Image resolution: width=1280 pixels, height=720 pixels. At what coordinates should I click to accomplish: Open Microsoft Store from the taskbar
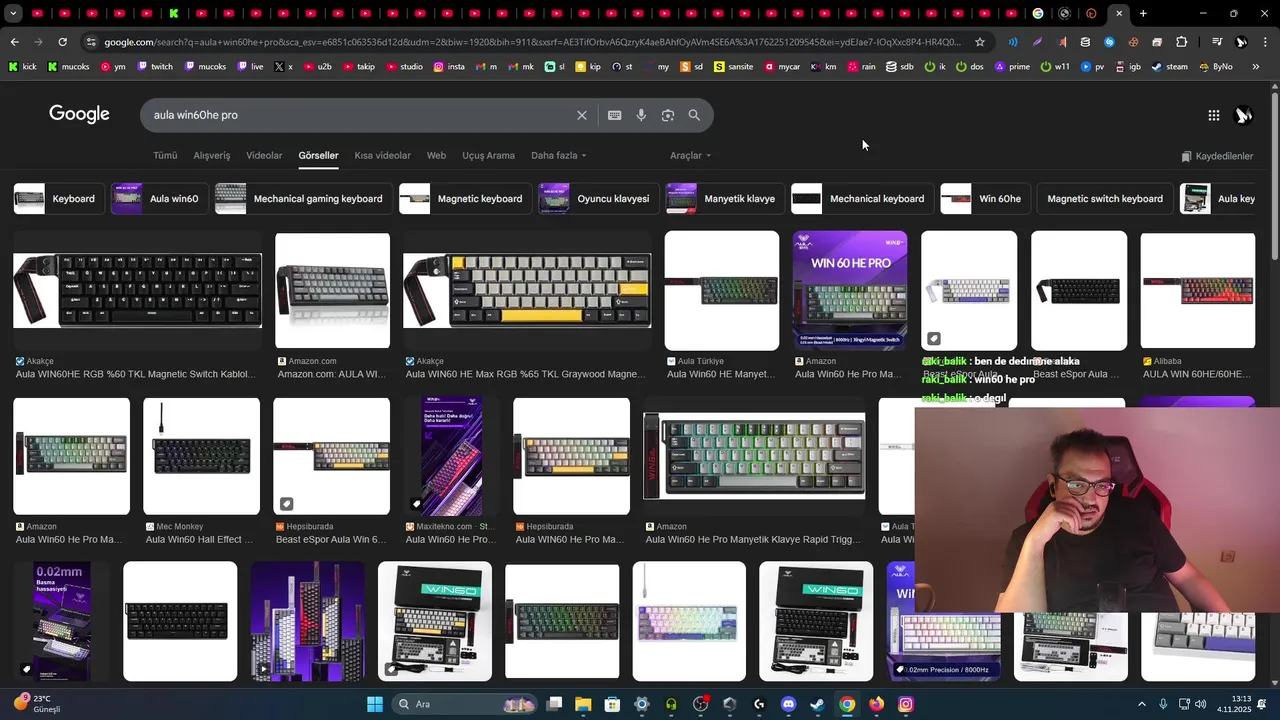coord(612,704)
